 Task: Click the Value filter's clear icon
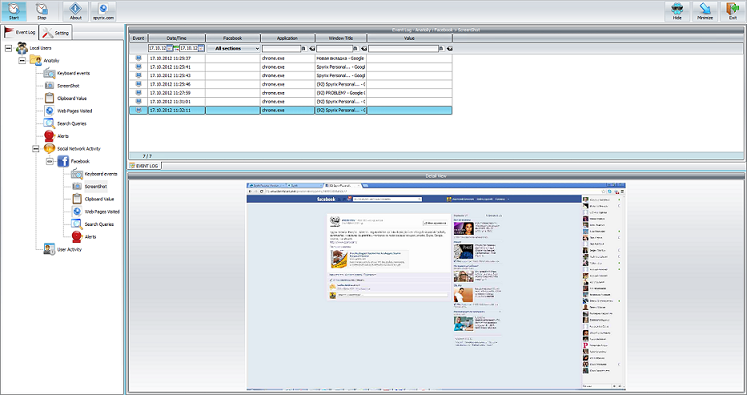coord(449,49)
